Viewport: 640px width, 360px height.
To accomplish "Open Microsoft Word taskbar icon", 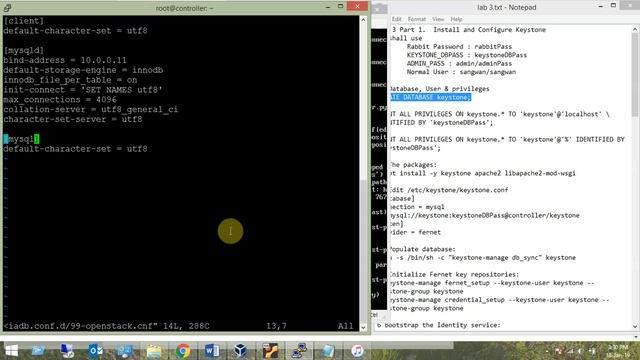I will 212,351.
